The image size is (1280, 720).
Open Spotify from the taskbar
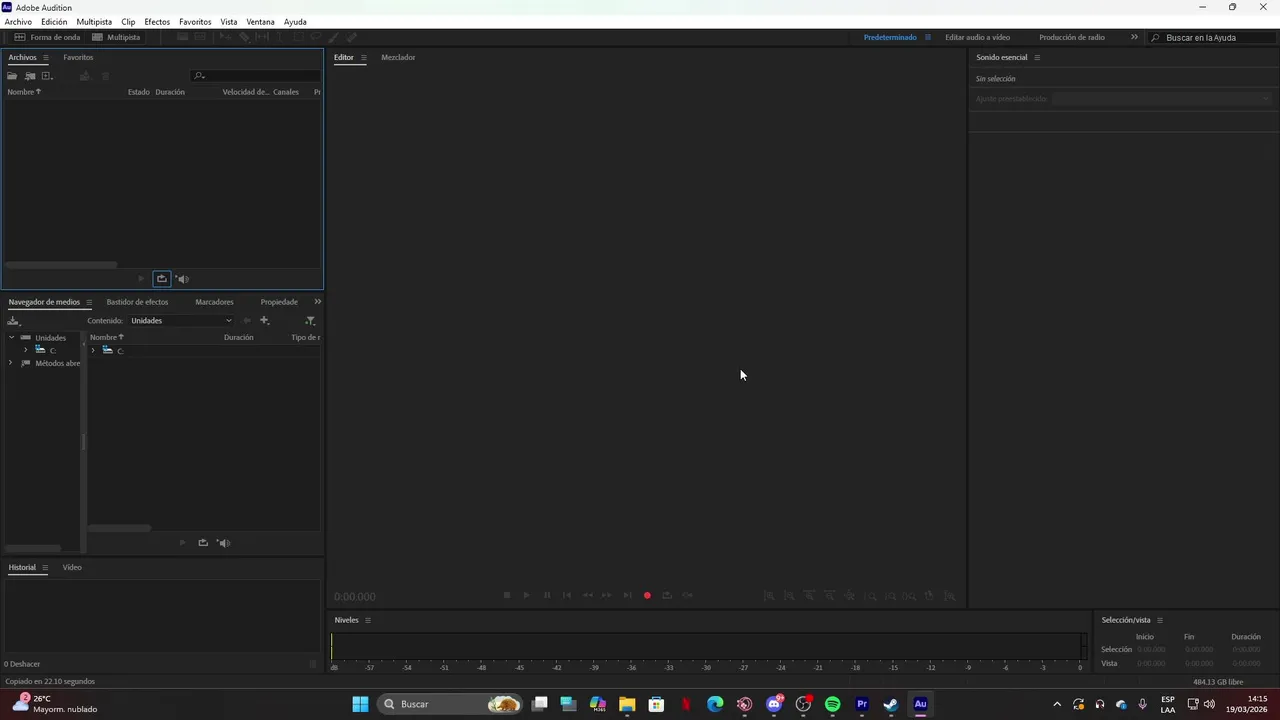click(833, 704)
